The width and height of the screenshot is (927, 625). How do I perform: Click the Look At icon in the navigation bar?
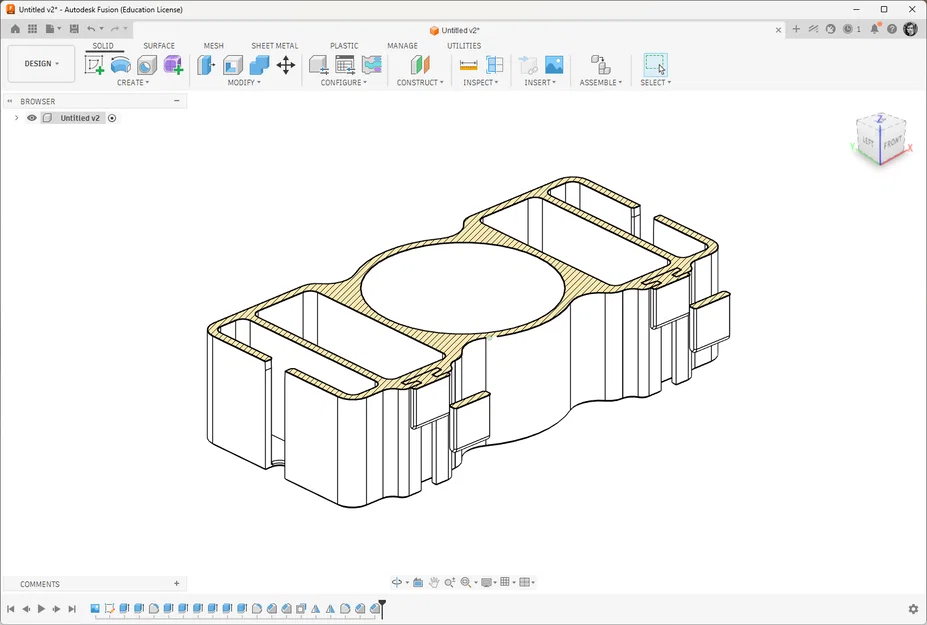(x=418, y=582)
